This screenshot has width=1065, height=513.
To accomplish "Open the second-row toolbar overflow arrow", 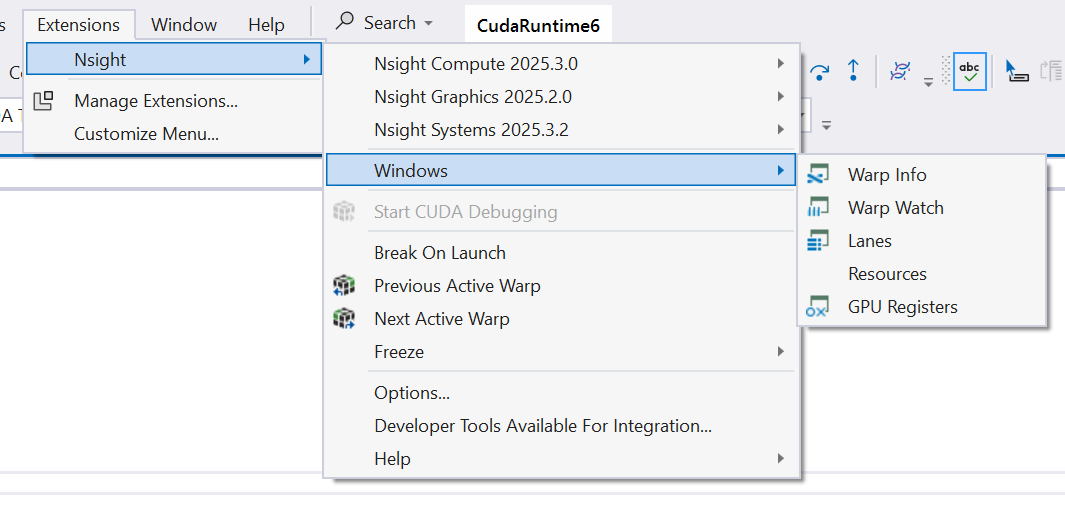I will pyautogui.click(x=827, y=125).
